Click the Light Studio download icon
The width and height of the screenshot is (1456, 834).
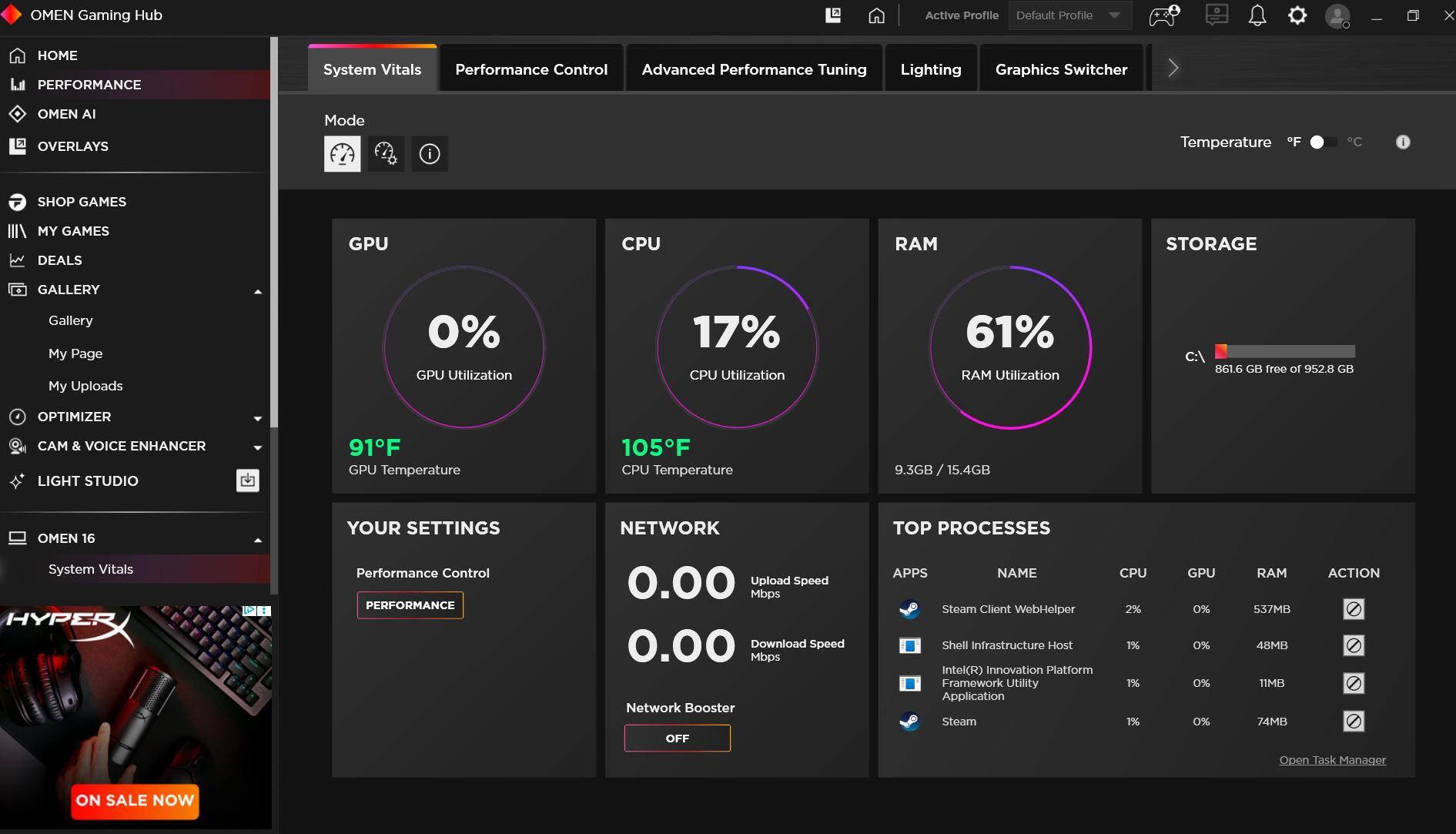pos(247,481)
